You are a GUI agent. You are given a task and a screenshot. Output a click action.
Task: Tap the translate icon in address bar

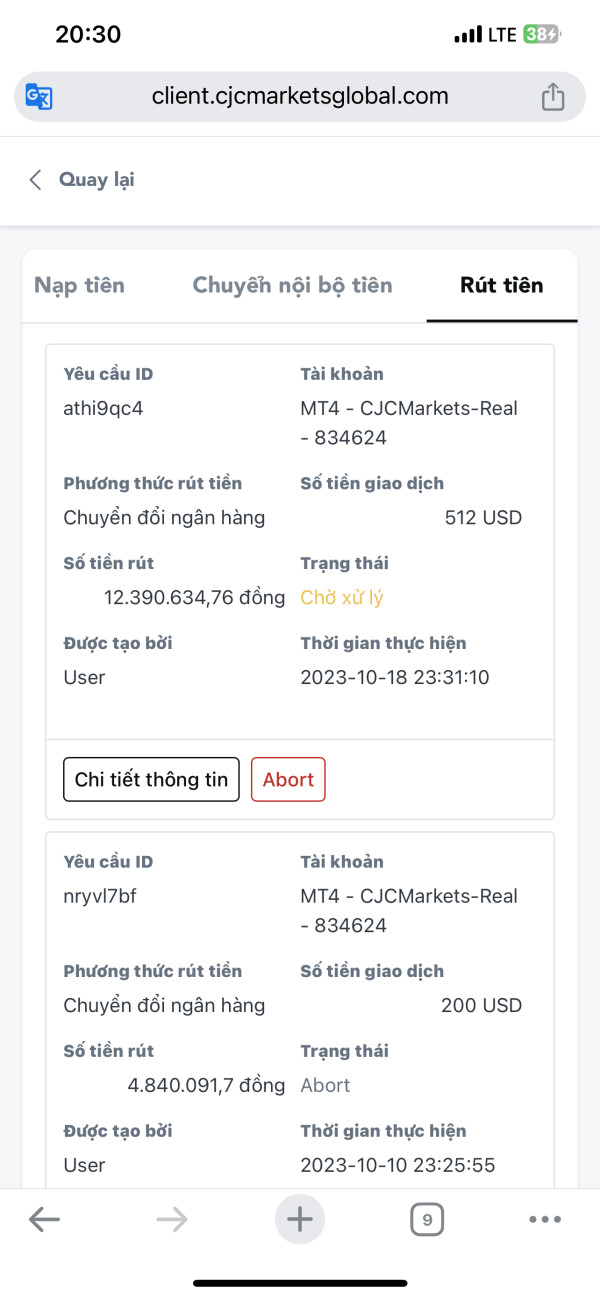[x=40, y=97]
